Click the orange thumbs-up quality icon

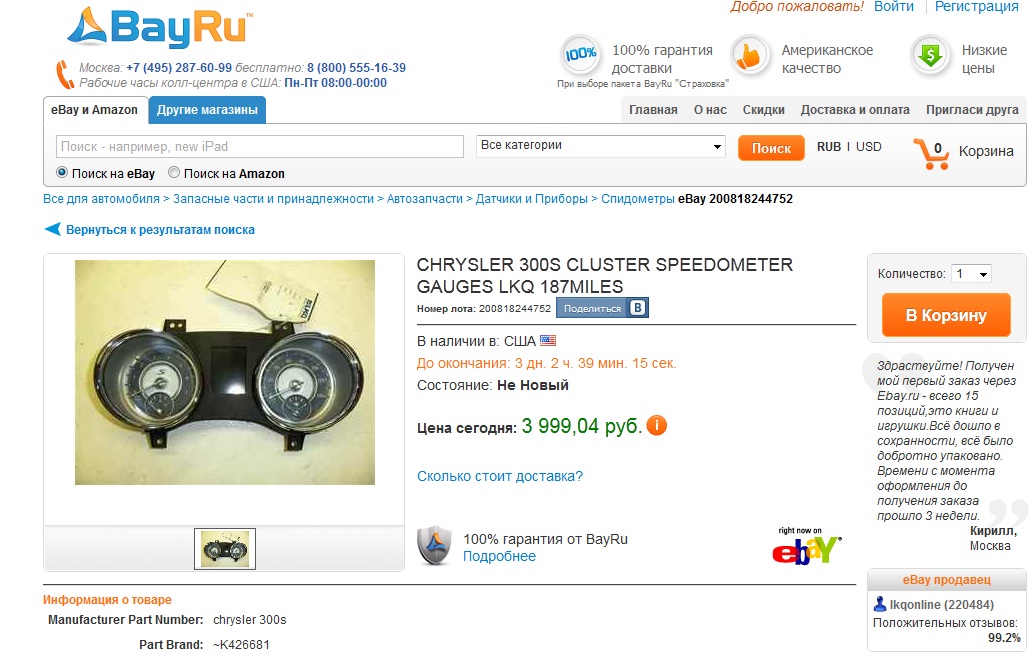(x=750, y=56)
